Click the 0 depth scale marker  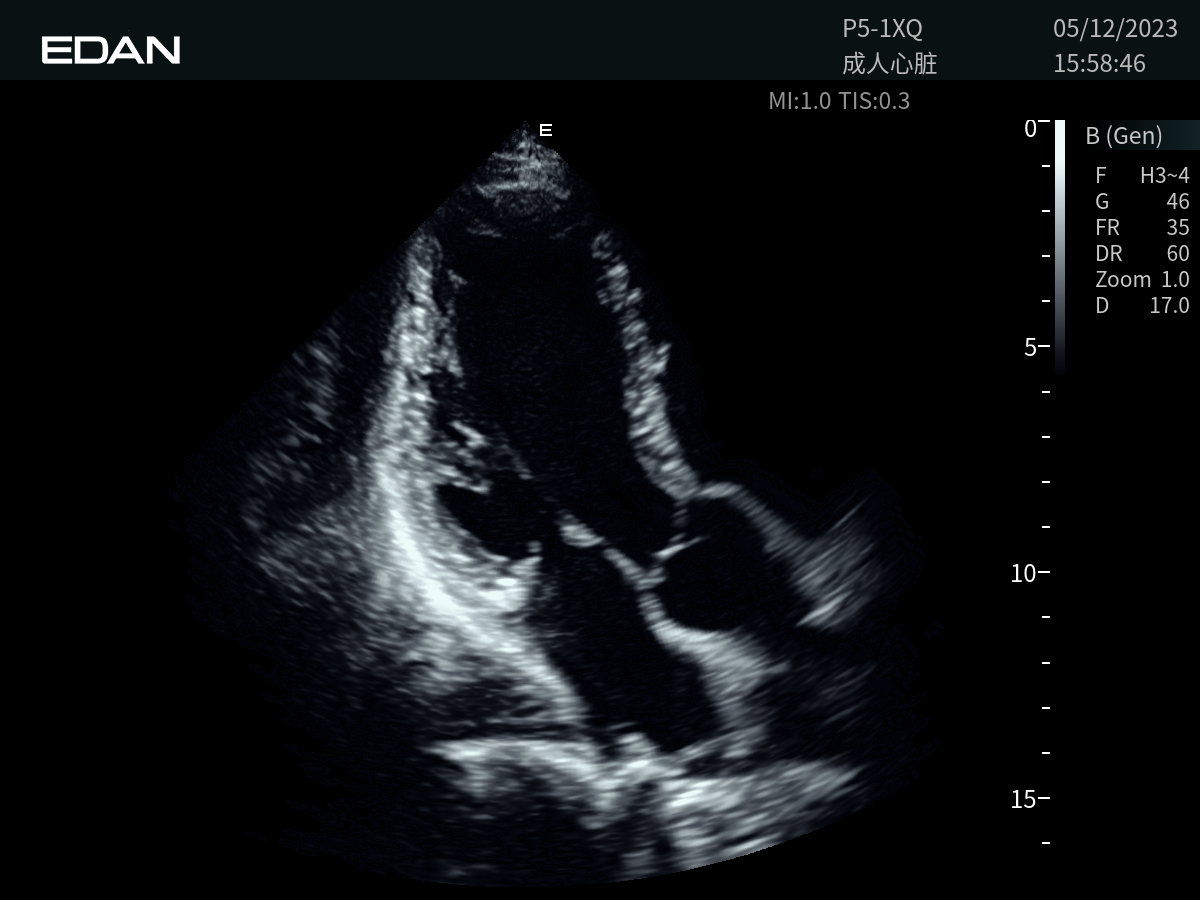[1029, 128]
